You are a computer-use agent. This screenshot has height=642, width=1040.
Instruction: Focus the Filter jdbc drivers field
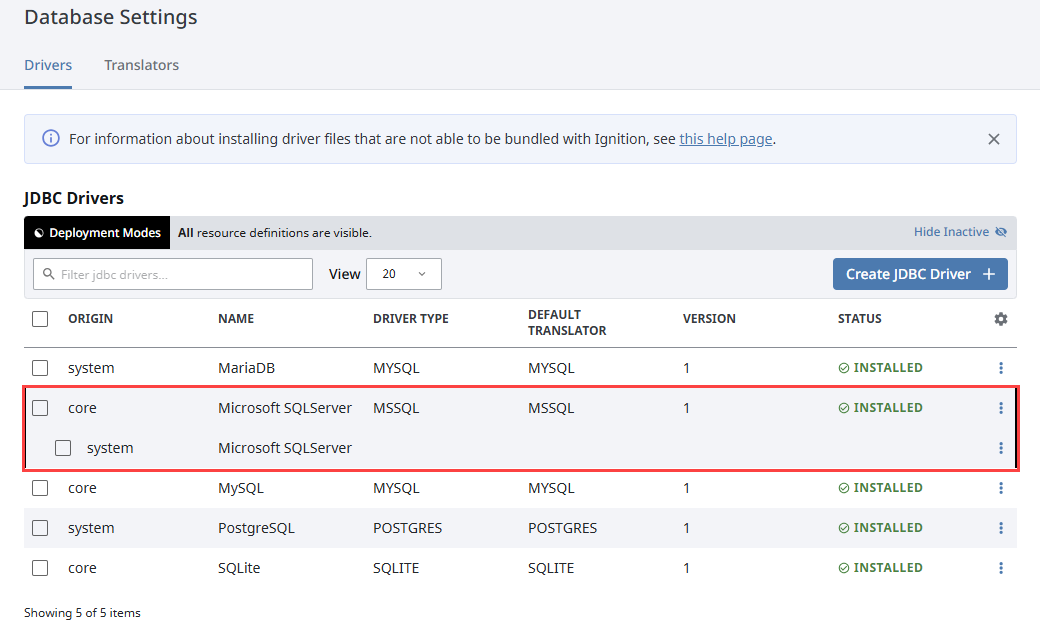(x=172, y=274)
